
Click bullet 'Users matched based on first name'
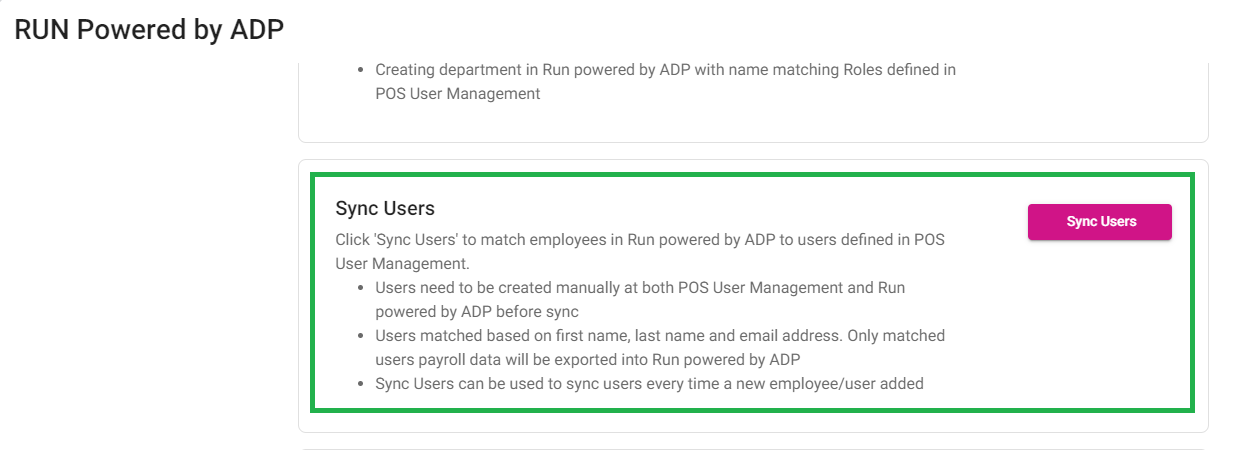(660, 347)
